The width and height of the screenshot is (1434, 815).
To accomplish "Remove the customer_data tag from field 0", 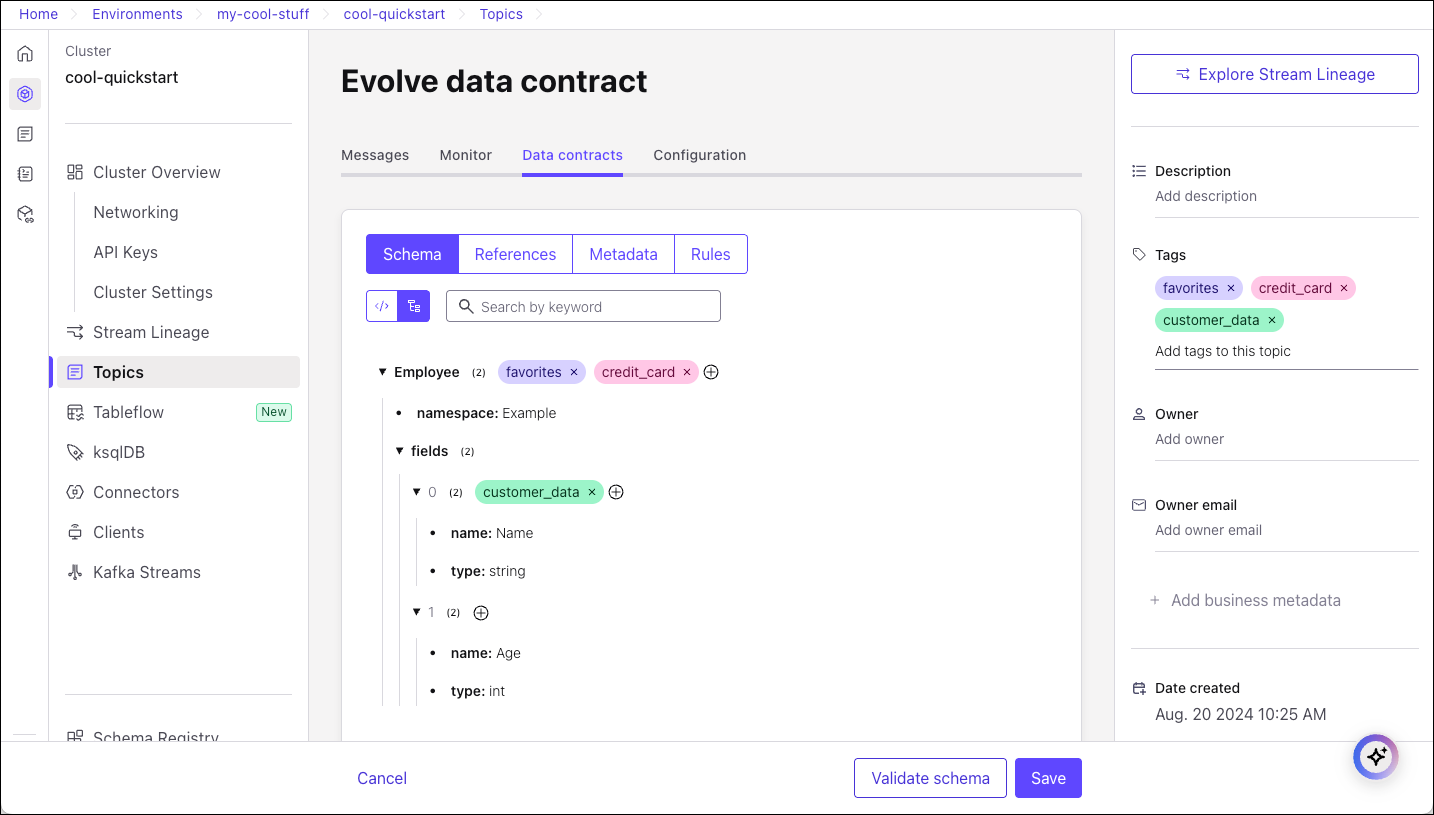I will [x=592, y=491].
